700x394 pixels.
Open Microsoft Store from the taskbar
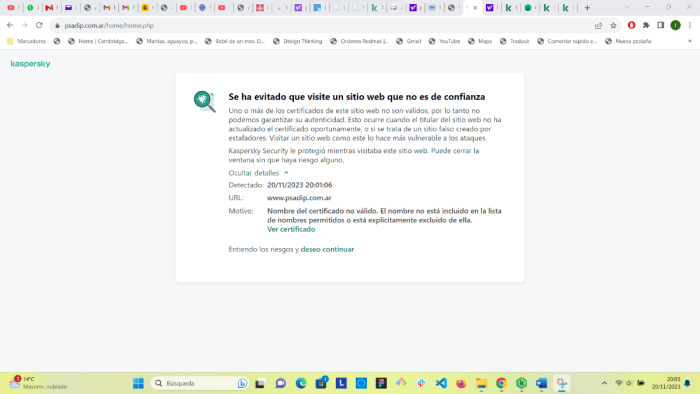(x=321, y=383)
